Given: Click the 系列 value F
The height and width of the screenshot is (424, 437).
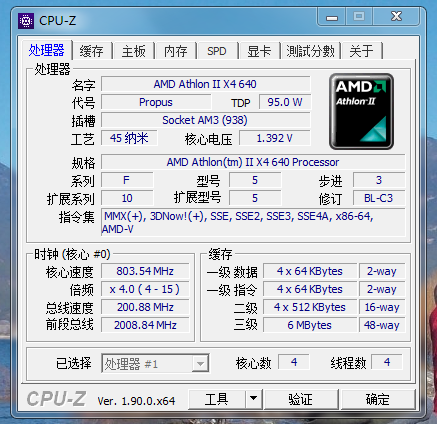Looking at the screenshot, I should [x=127, y=180].
